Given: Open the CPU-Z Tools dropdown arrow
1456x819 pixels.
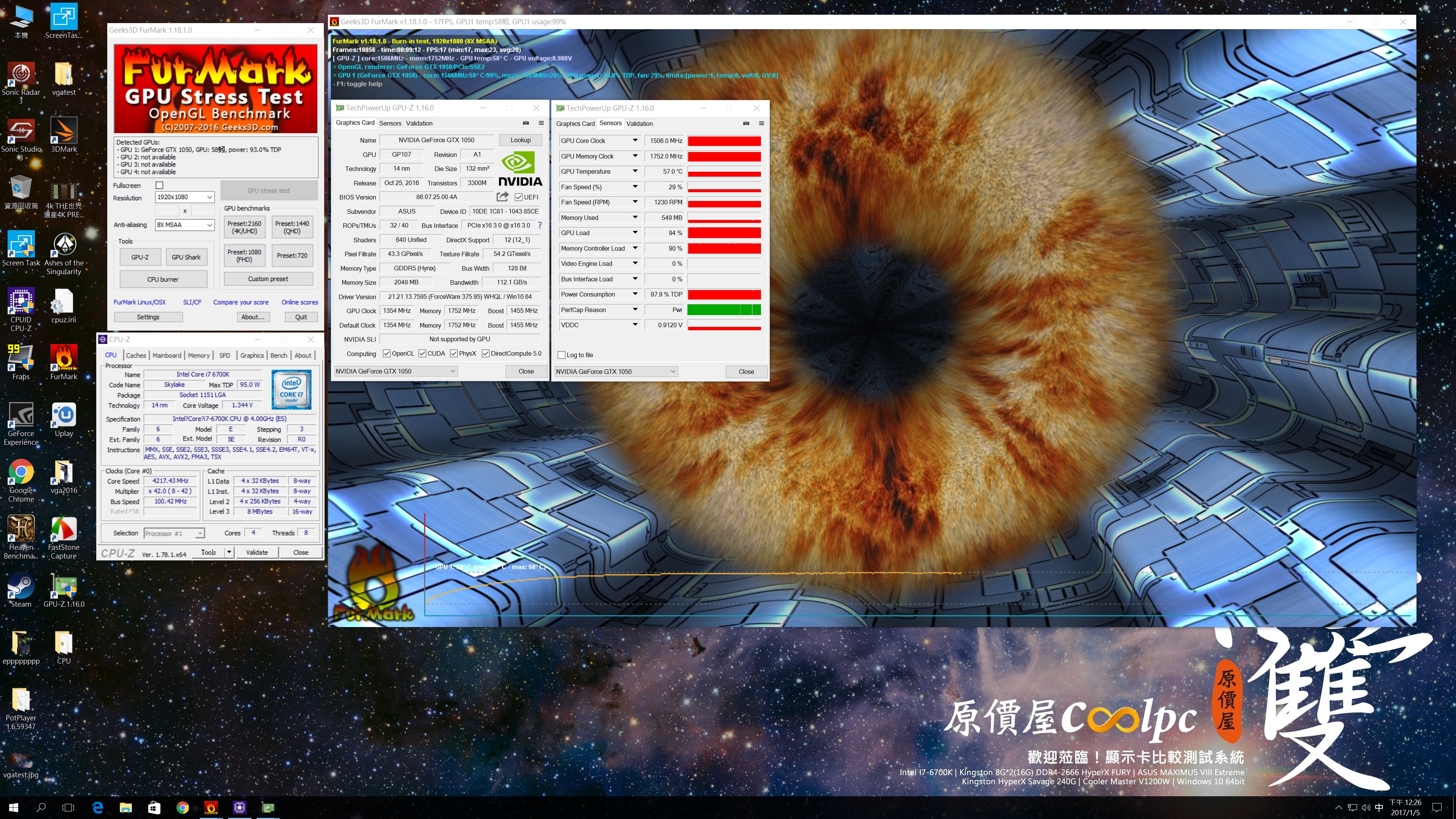Looking at the screenshot, I should (x=229, y=552).
